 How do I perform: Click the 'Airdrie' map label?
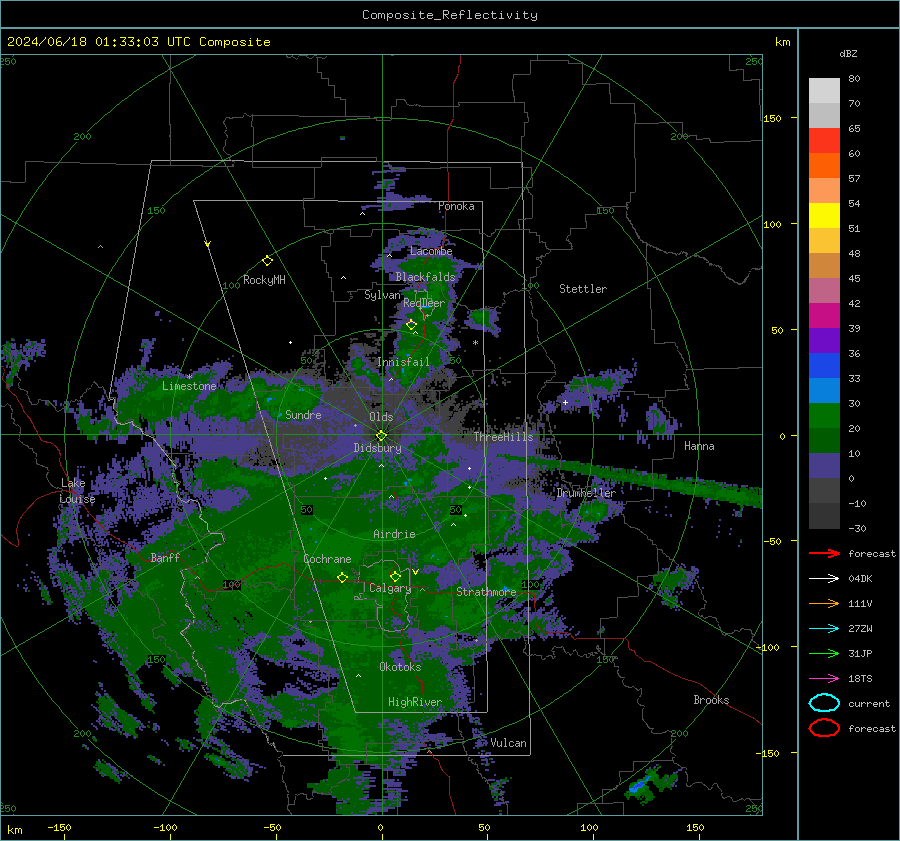[x=394, y=534]
